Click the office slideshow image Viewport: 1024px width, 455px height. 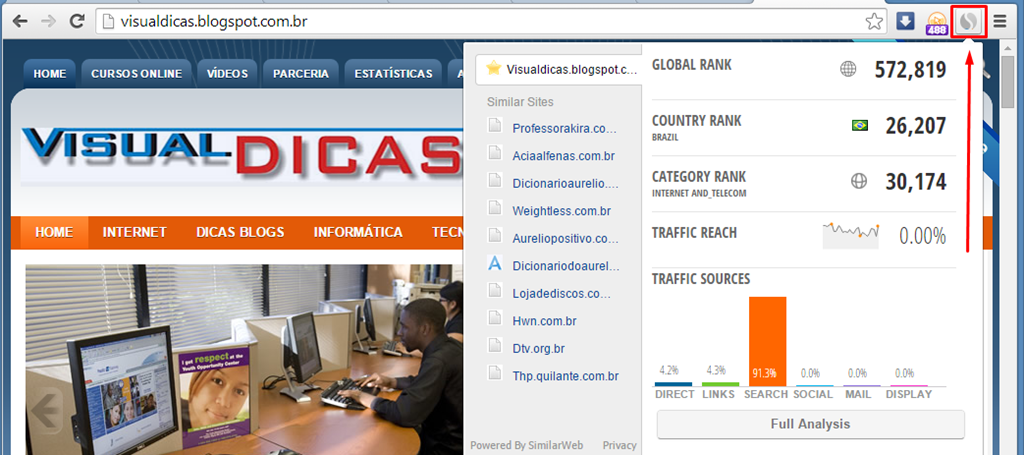pos(244,359)
